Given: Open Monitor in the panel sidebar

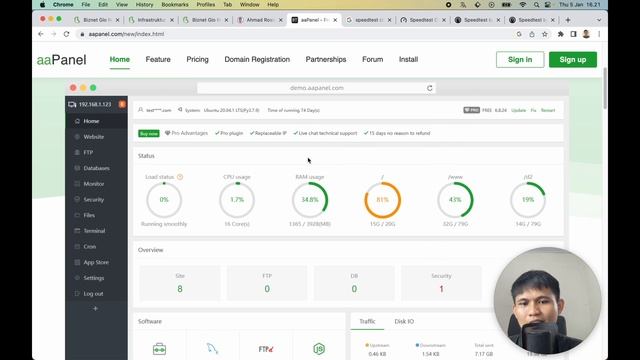Looking at the screenshot, I should [96, 184].
